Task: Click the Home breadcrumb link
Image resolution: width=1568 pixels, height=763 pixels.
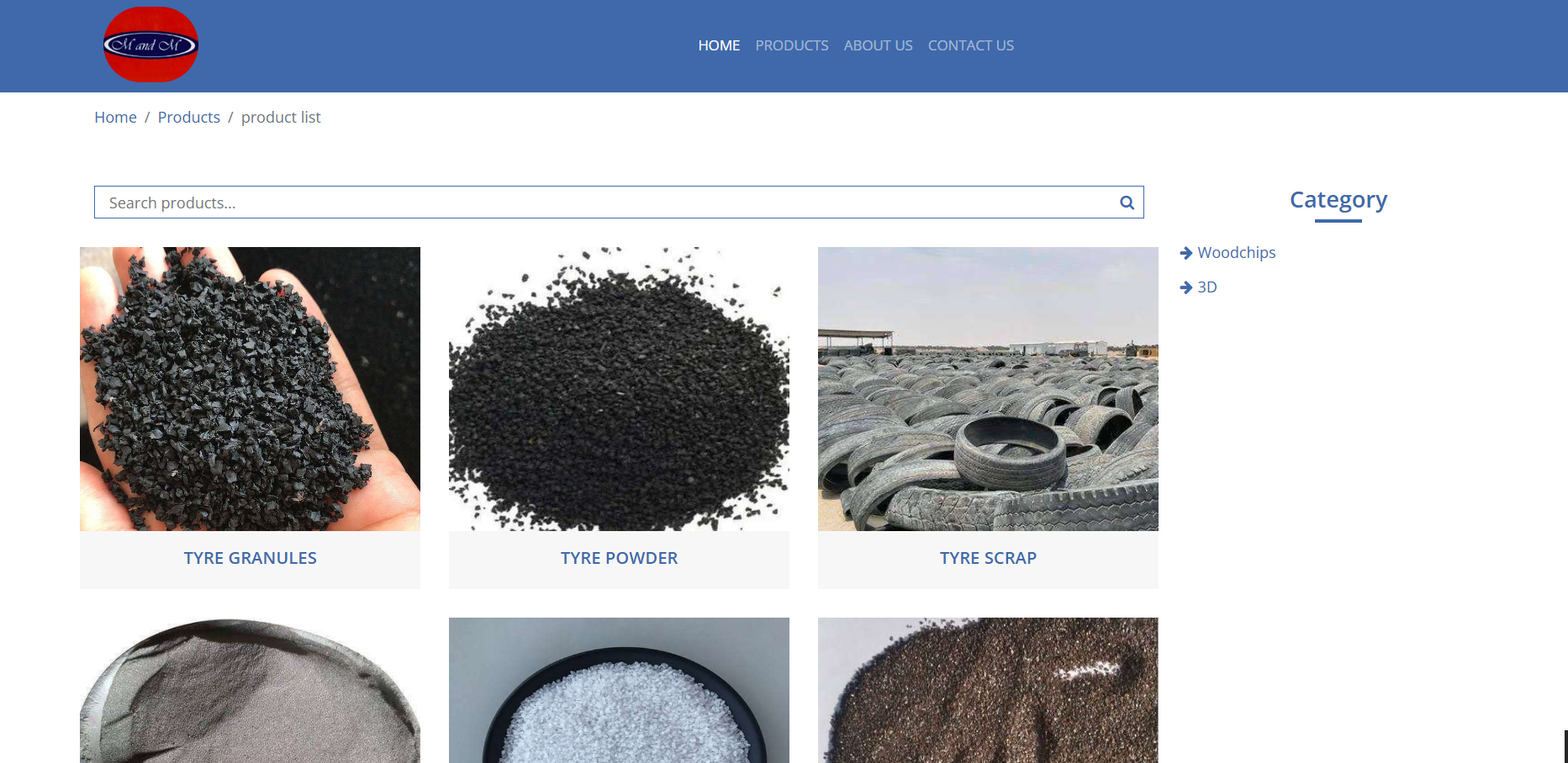Action: pos(115,118)
